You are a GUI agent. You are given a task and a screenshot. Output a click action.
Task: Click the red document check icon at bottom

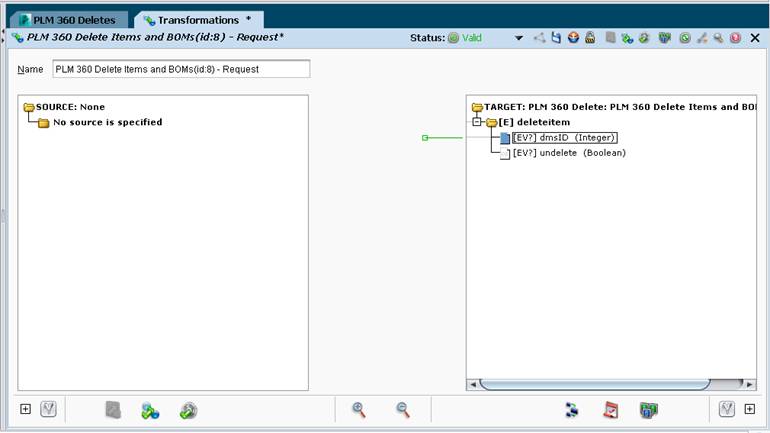pos(610,410)
